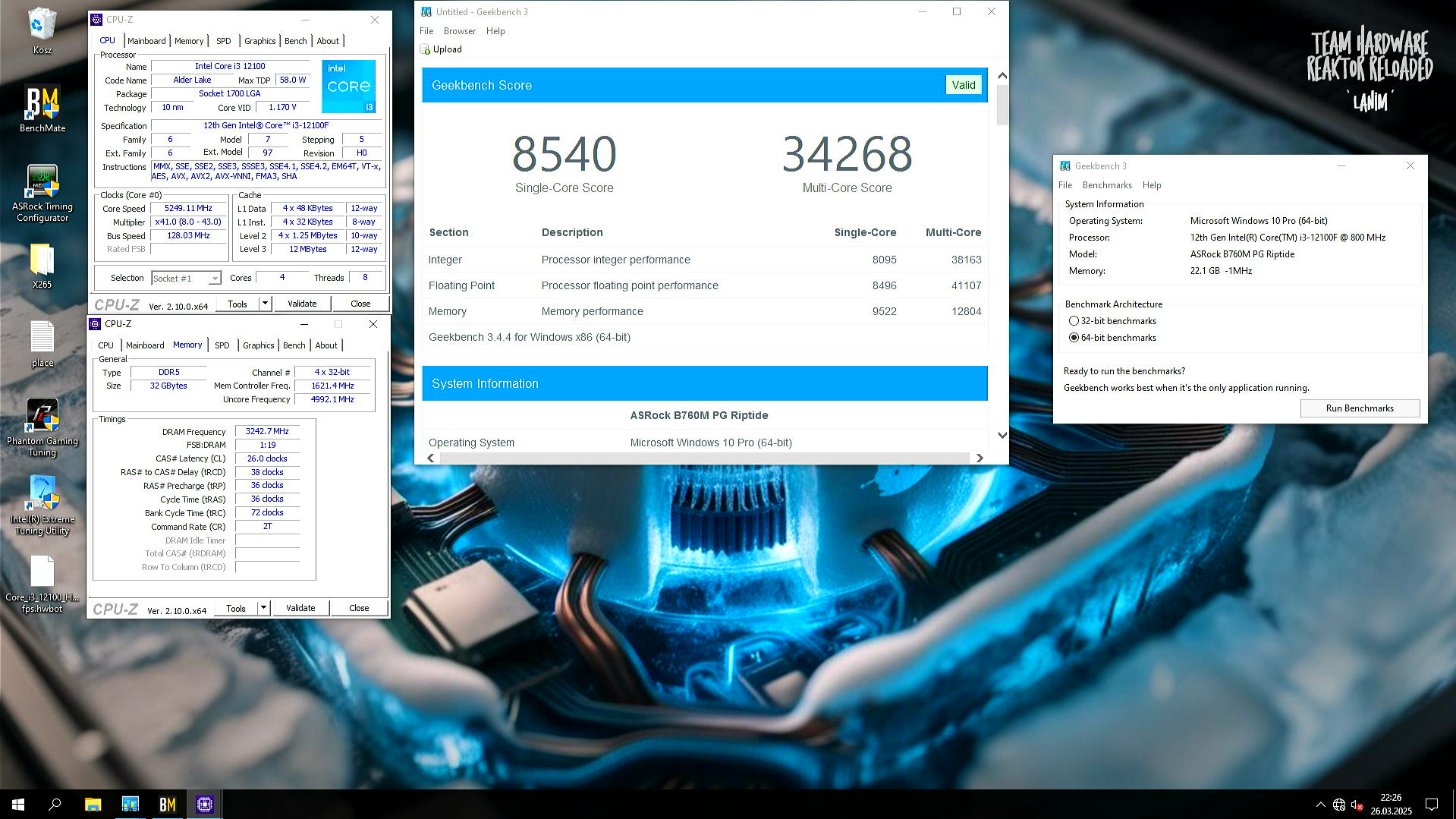
Task: Click scroll-left arrow in Geekbench results
Action: (x=431, y=458)
